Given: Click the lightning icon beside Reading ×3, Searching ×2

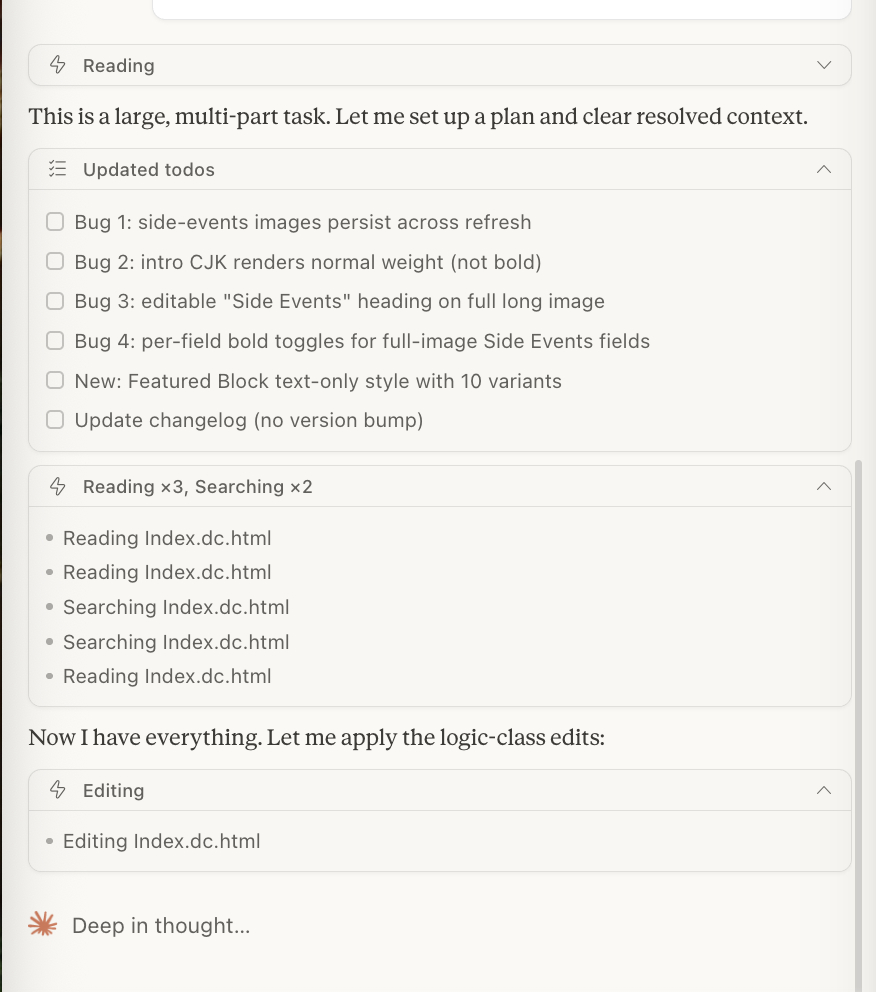Looking at the screenshot, I should [58, 486].
